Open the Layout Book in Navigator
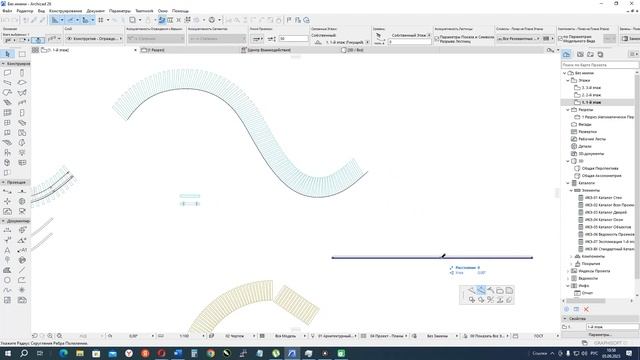Screen dimensions: 640x360 [x=590, y=54]
